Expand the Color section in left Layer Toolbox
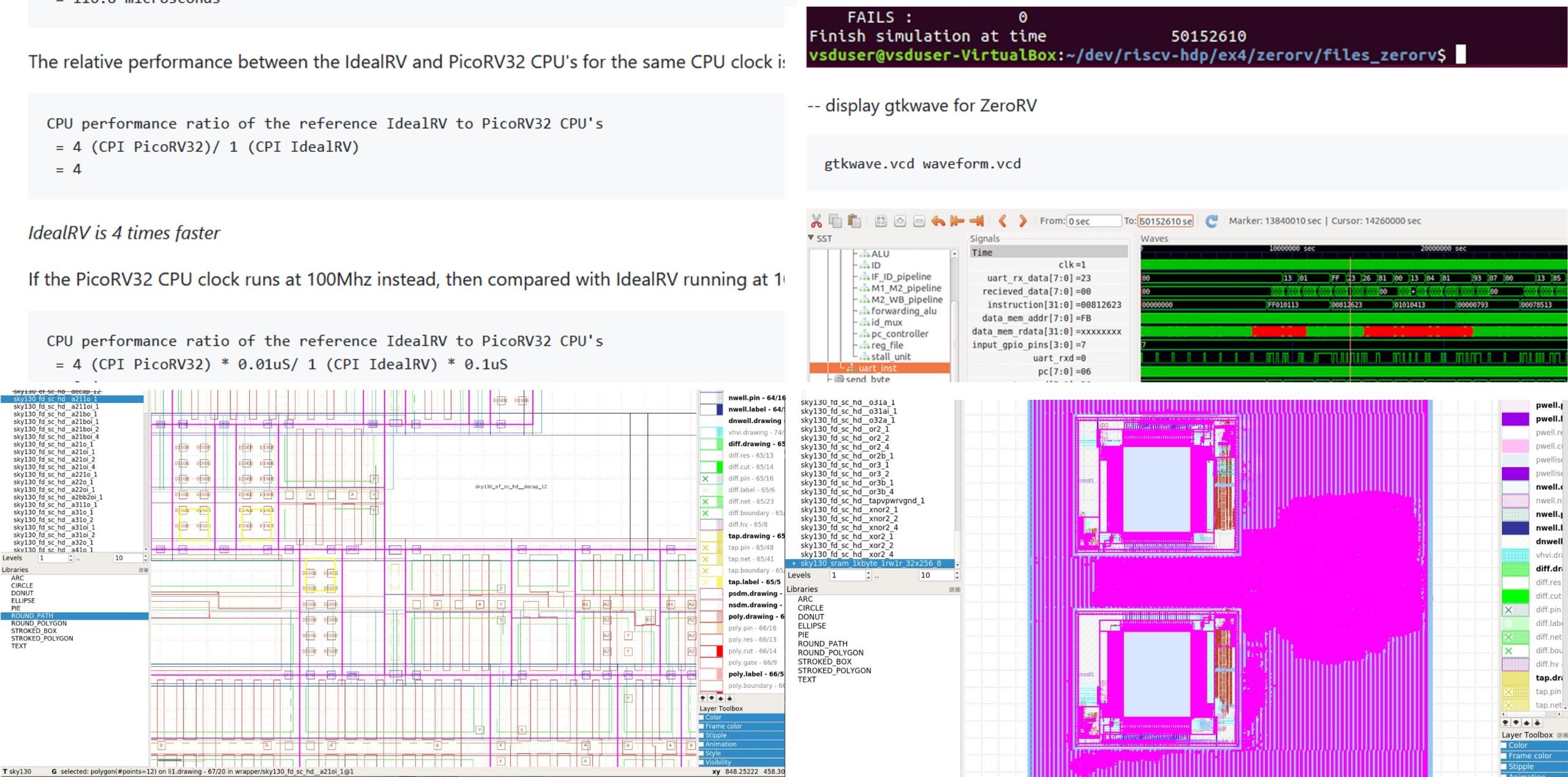The height and width of the screenshot is (777, 1568). (x=714, y=717)
